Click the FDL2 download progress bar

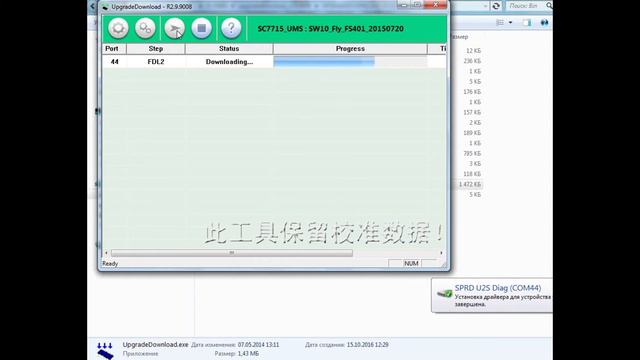pos(350,62)
